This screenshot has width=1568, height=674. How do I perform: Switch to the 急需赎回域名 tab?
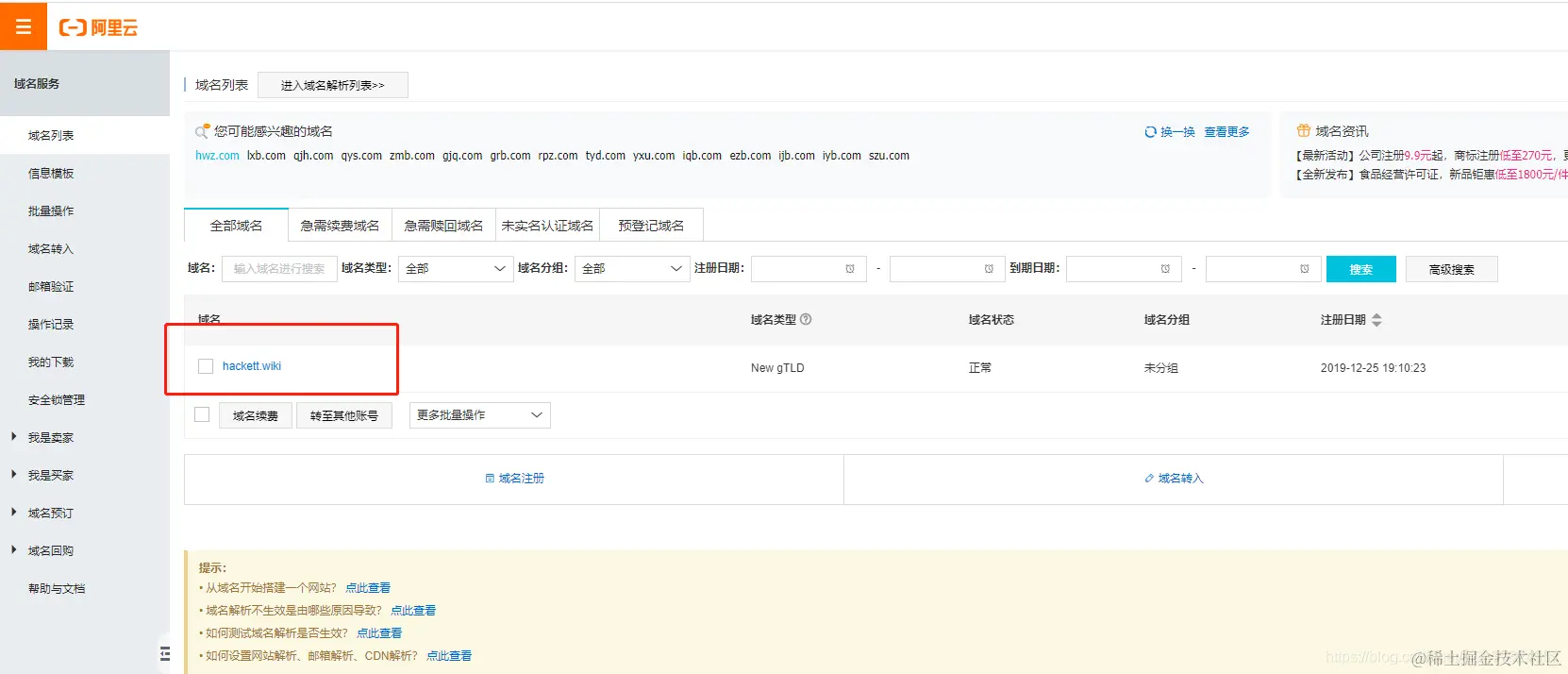tap(443, 226)
